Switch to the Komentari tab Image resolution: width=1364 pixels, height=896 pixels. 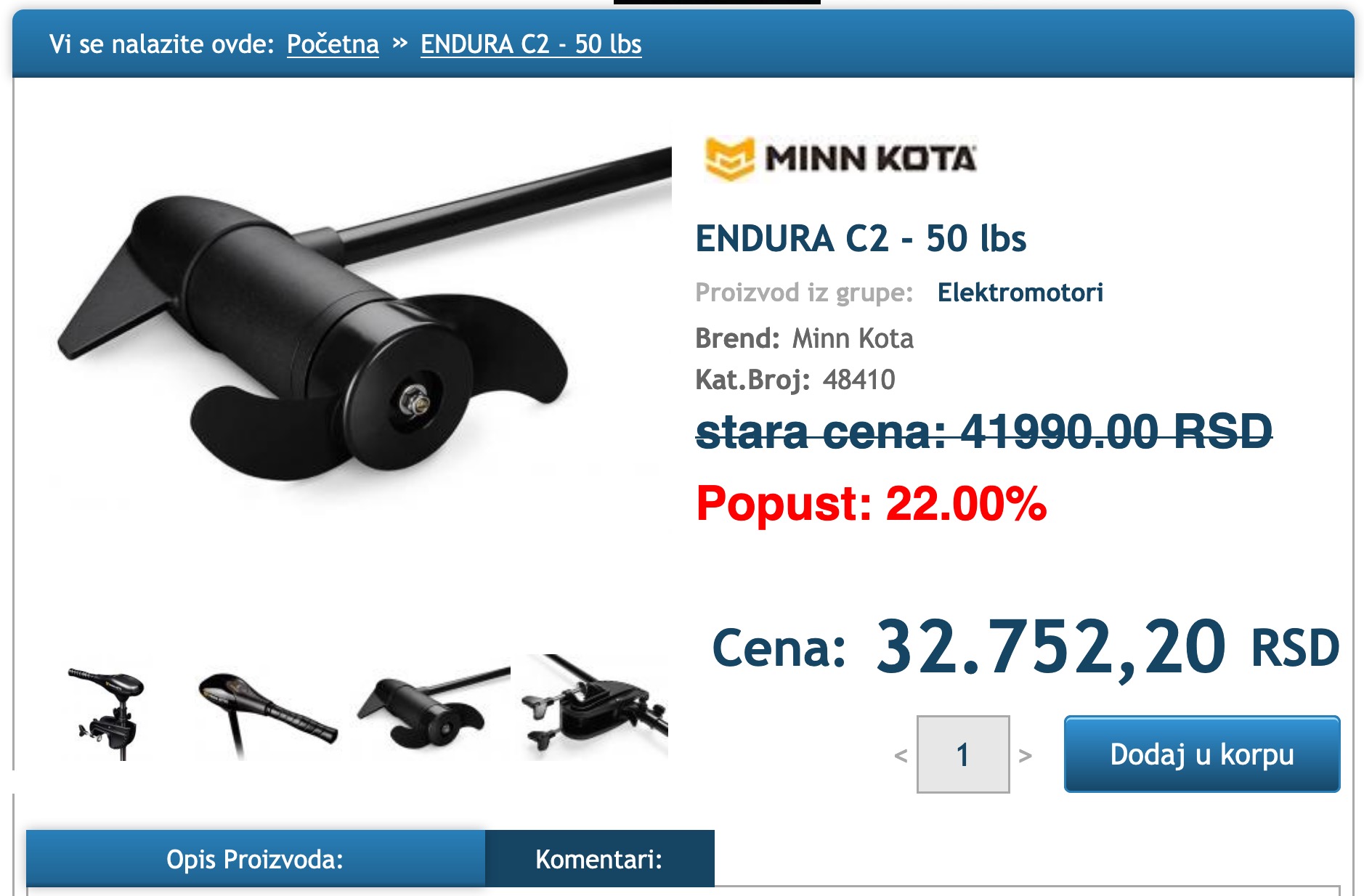tap(599, 859)
